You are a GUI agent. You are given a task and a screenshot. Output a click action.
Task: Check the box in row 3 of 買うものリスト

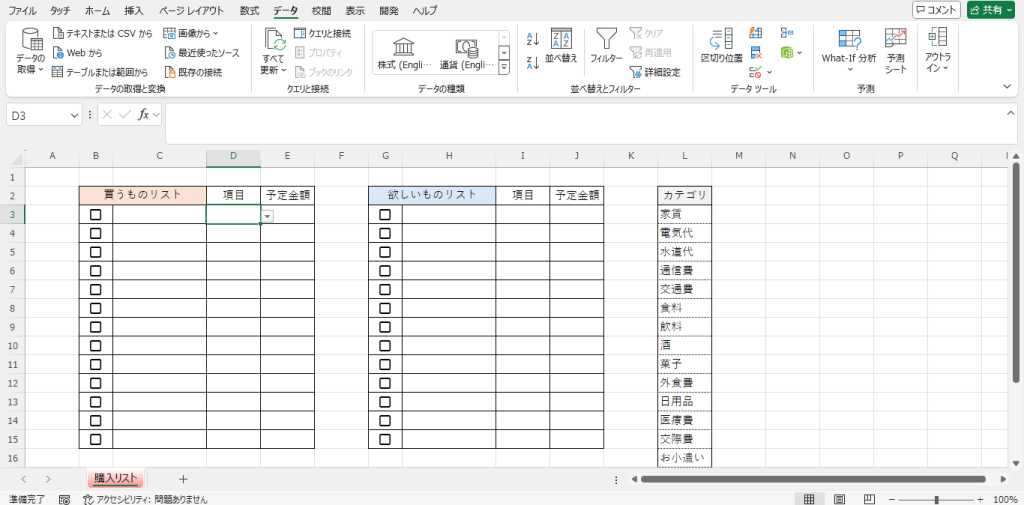(96, 214)
